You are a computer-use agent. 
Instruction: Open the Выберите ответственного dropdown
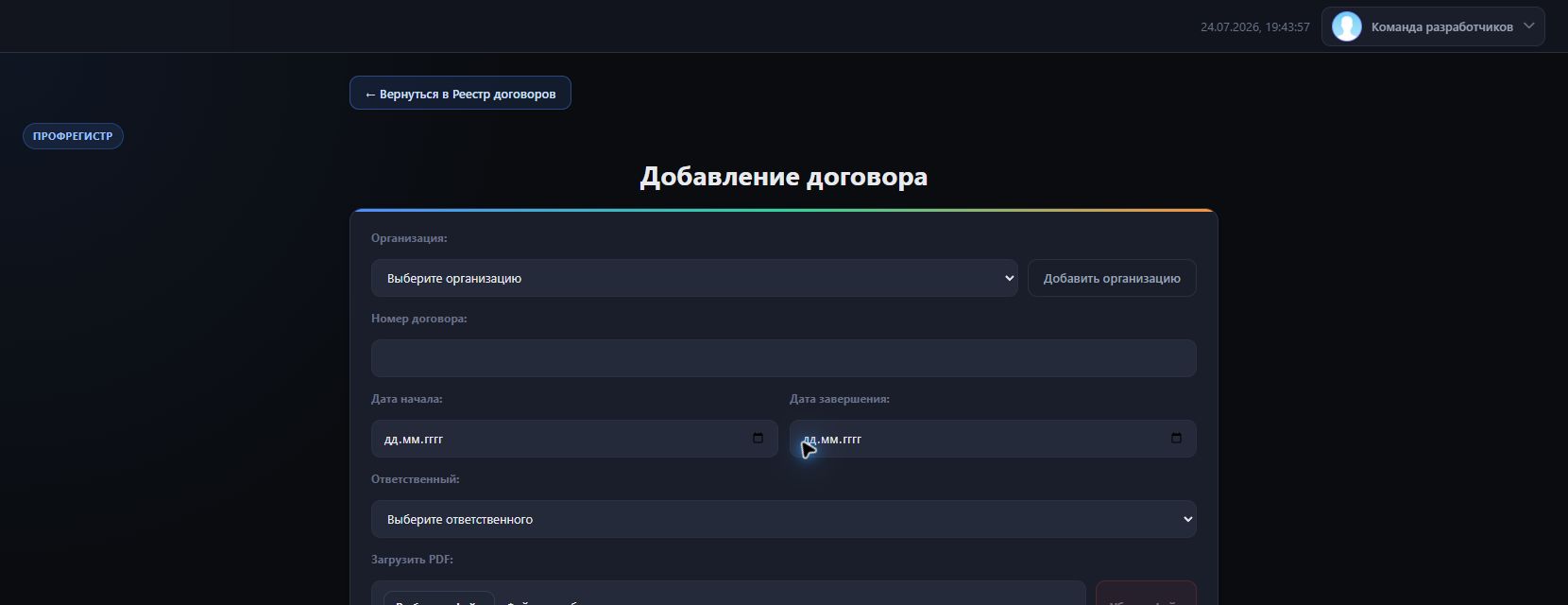[x=784, y=519]
